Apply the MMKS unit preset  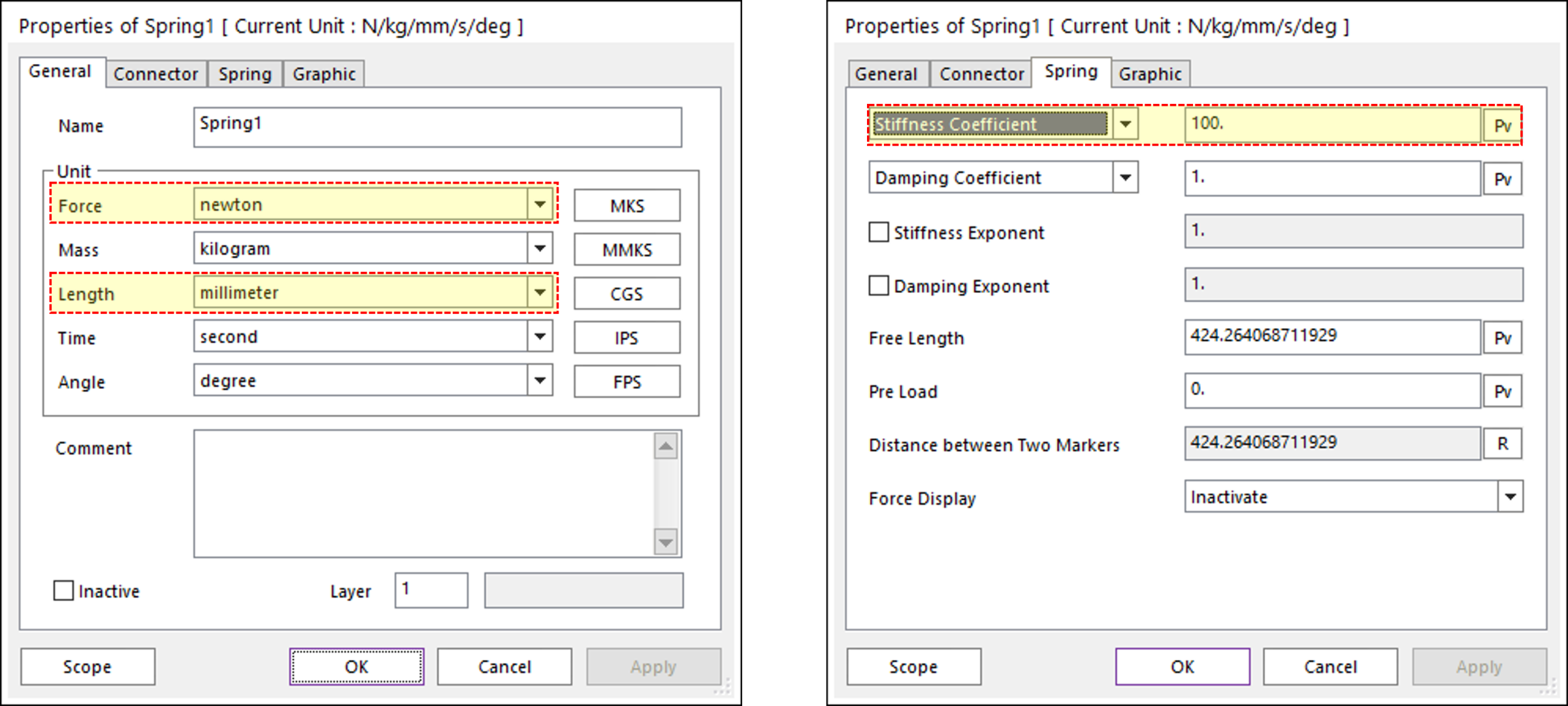[627, 250]
